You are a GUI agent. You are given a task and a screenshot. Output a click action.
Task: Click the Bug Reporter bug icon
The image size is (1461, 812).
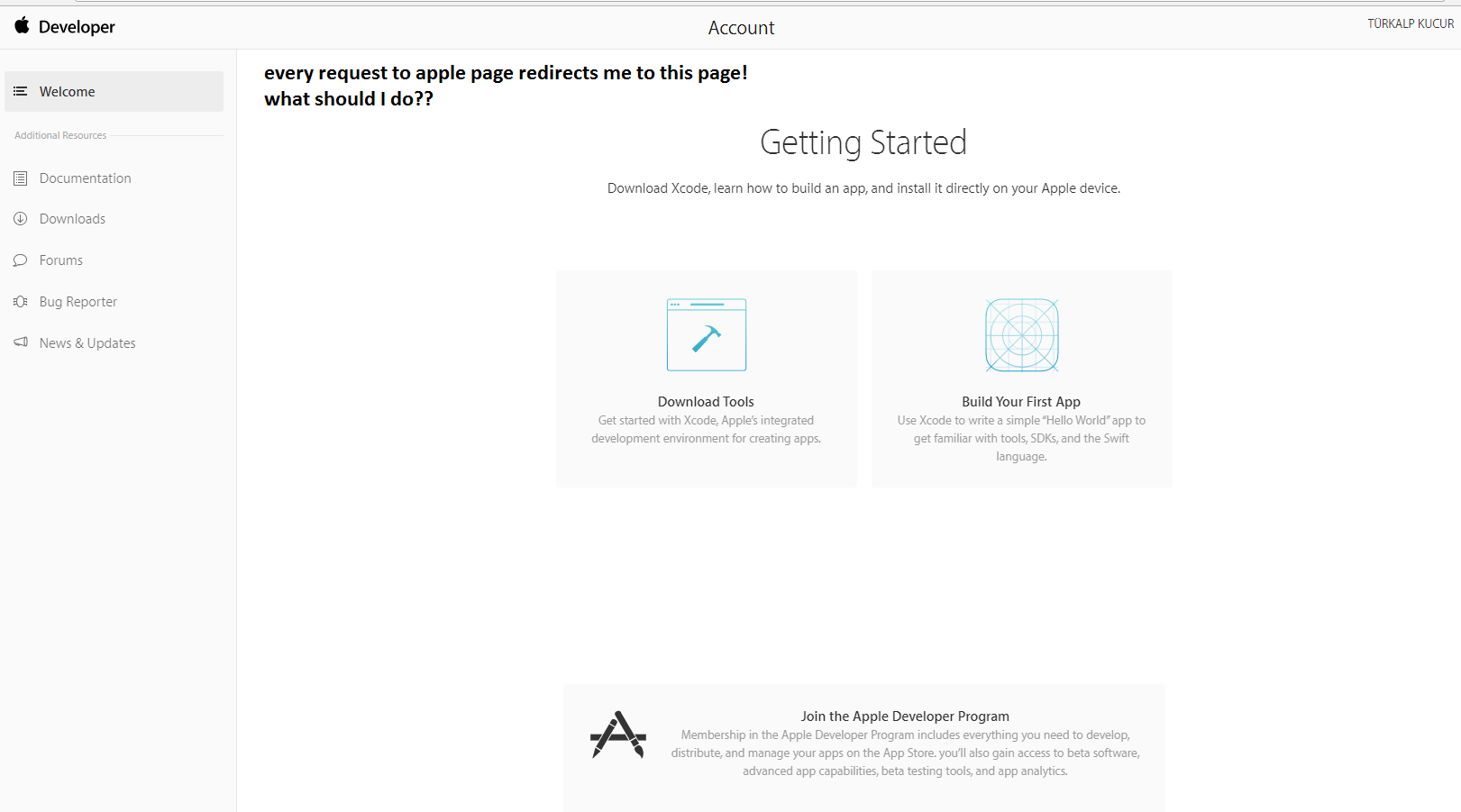(x=21, y=302)
